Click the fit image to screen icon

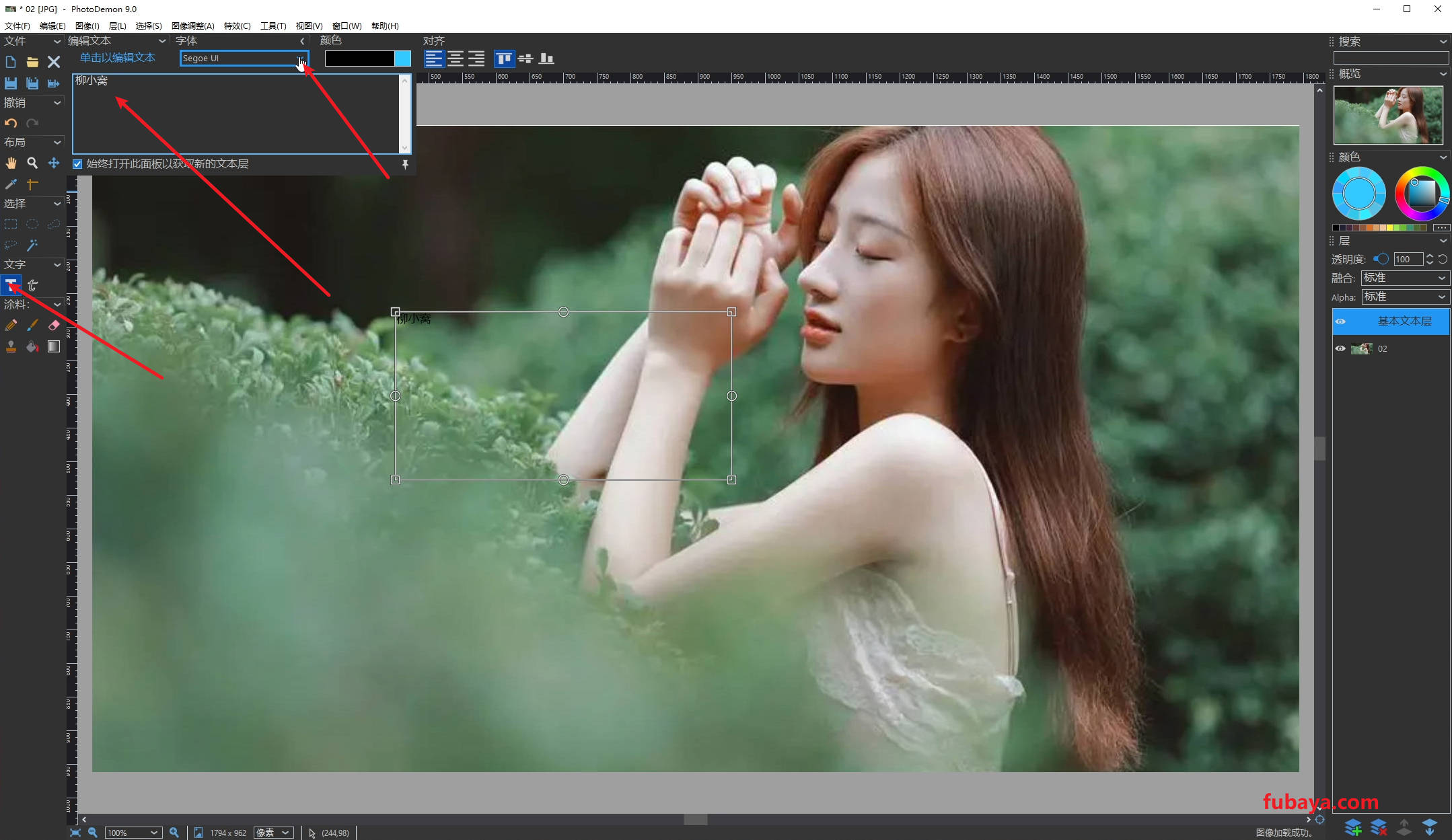pos(75,833)
